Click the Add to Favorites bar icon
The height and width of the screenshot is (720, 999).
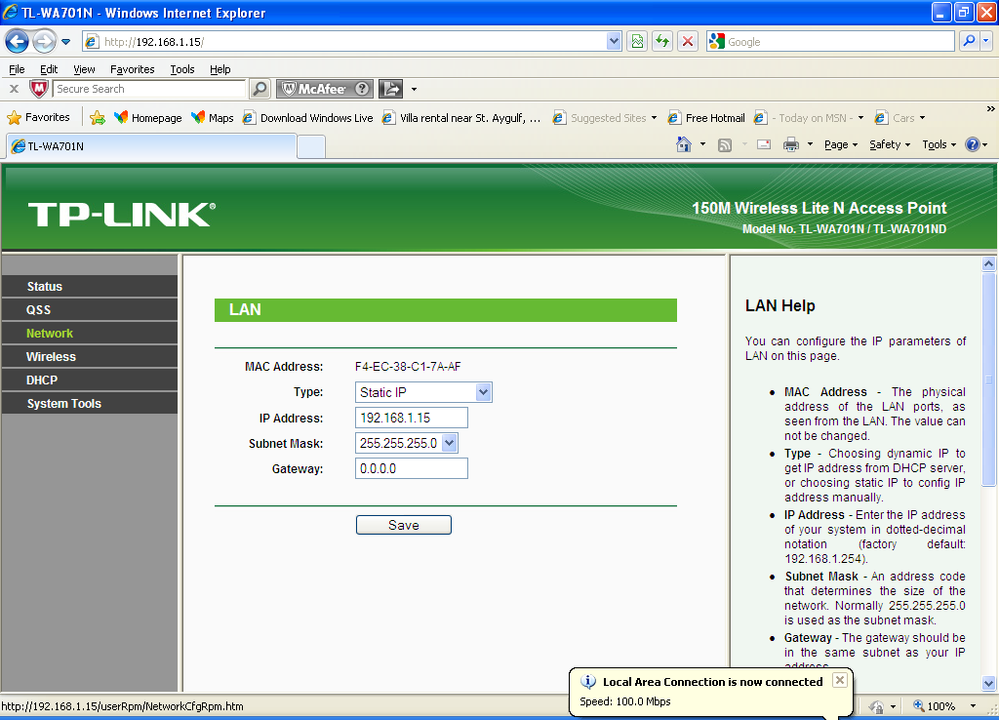click(x=97, y=117)
